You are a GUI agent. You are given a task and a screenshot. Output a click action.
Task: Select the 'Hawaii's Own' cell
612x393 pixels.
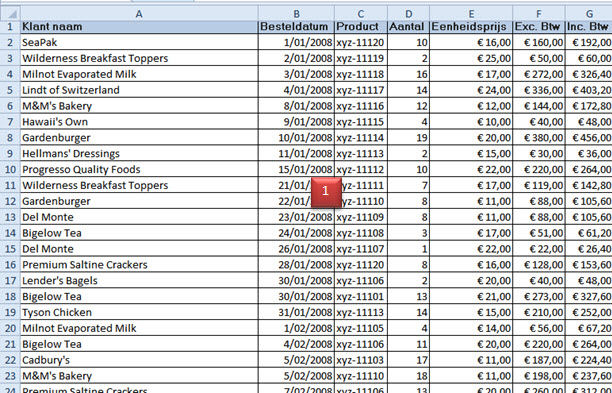tap(139, 122)
